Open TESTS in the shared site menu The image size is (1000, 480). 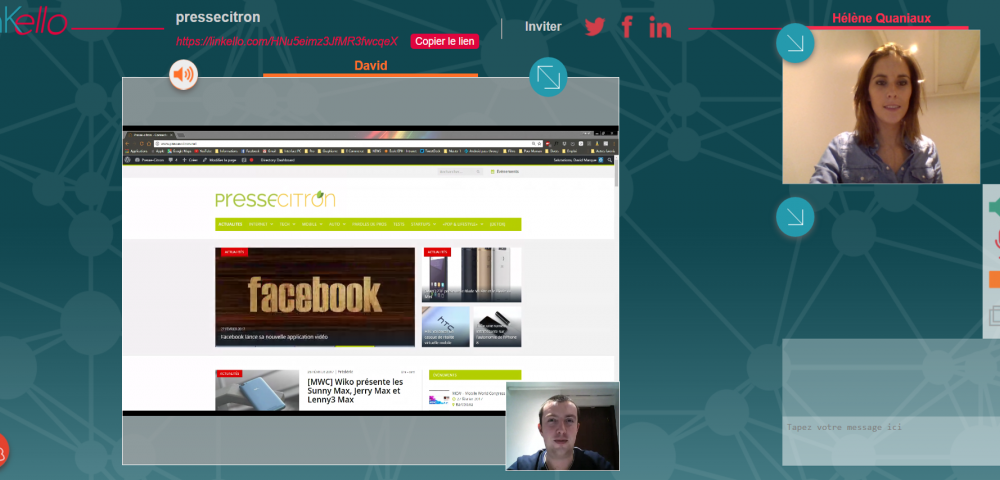coord(399,224)
